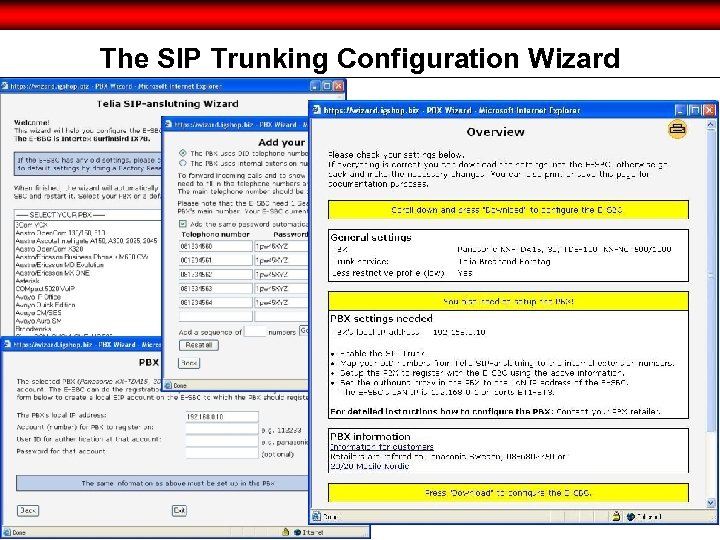Choose Avaya IP Office in PBX list

coord(38,297)
